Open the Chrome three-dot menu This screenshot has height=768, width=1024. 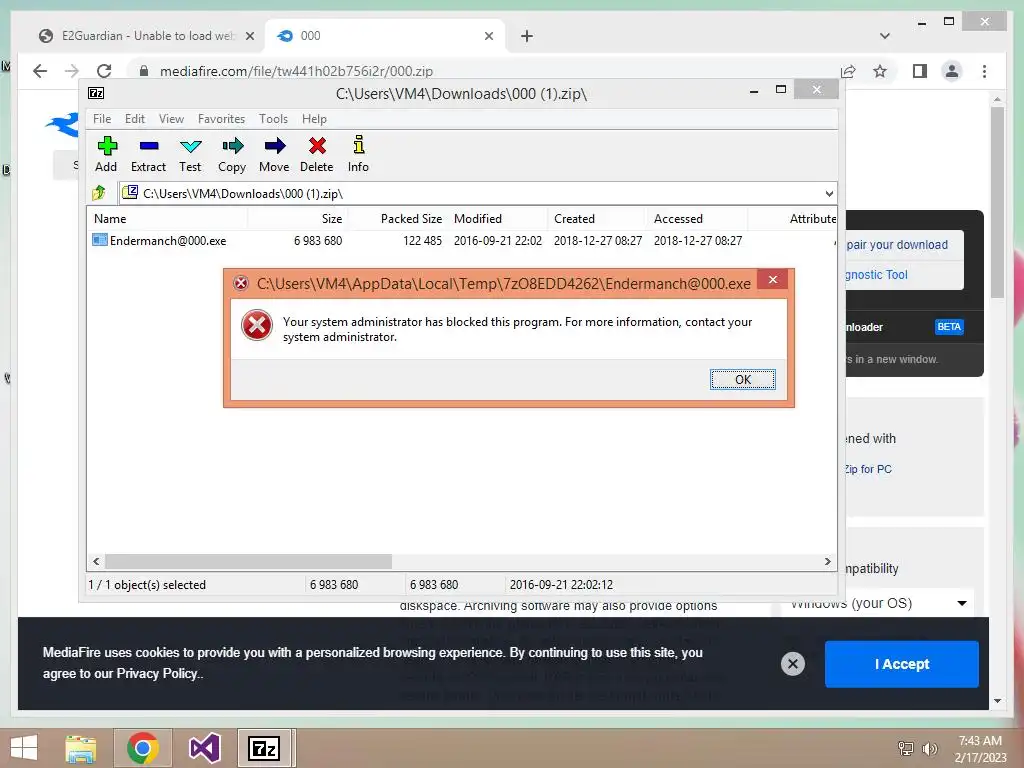(x=984, y=71)
